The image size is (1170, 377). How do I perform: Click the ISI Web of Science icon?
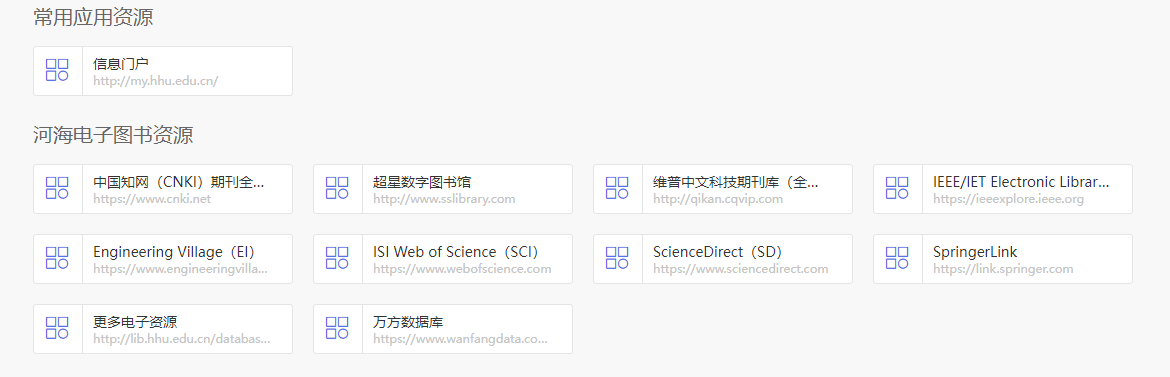(337, 258)
